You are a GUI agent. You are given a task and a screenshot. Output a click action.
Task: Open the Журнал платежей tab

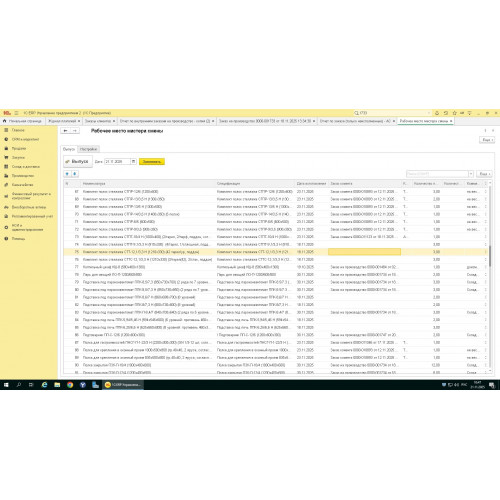point(64,121)
